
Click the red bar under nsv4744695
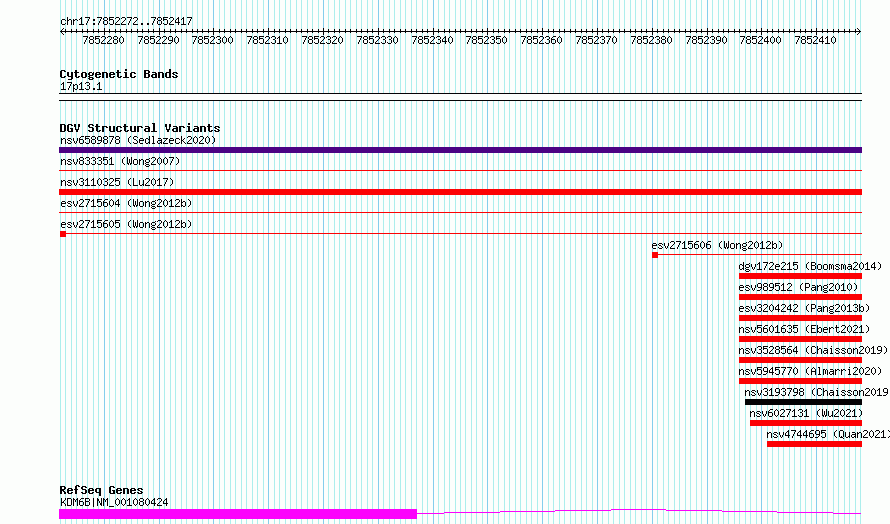(815, 444)
